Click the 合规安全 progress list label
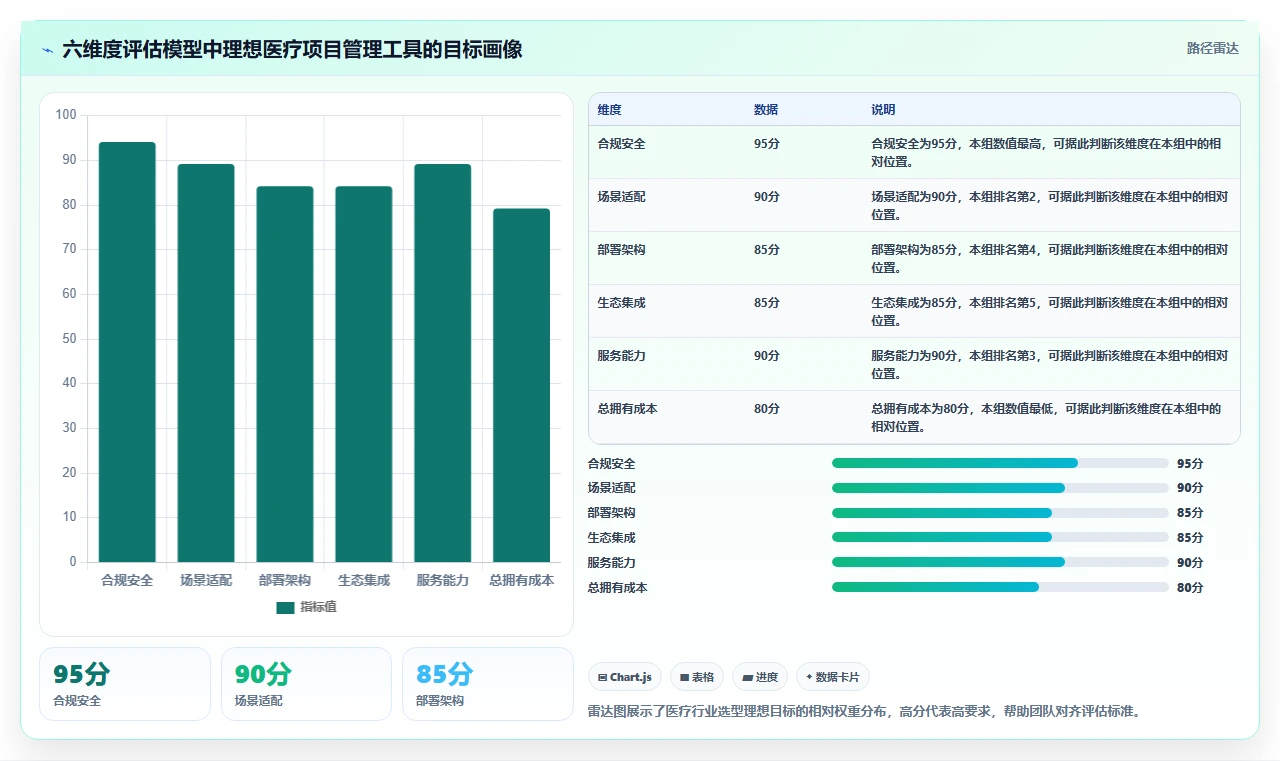This screenshot has height=761, width=1280. (x=612, y=464)
